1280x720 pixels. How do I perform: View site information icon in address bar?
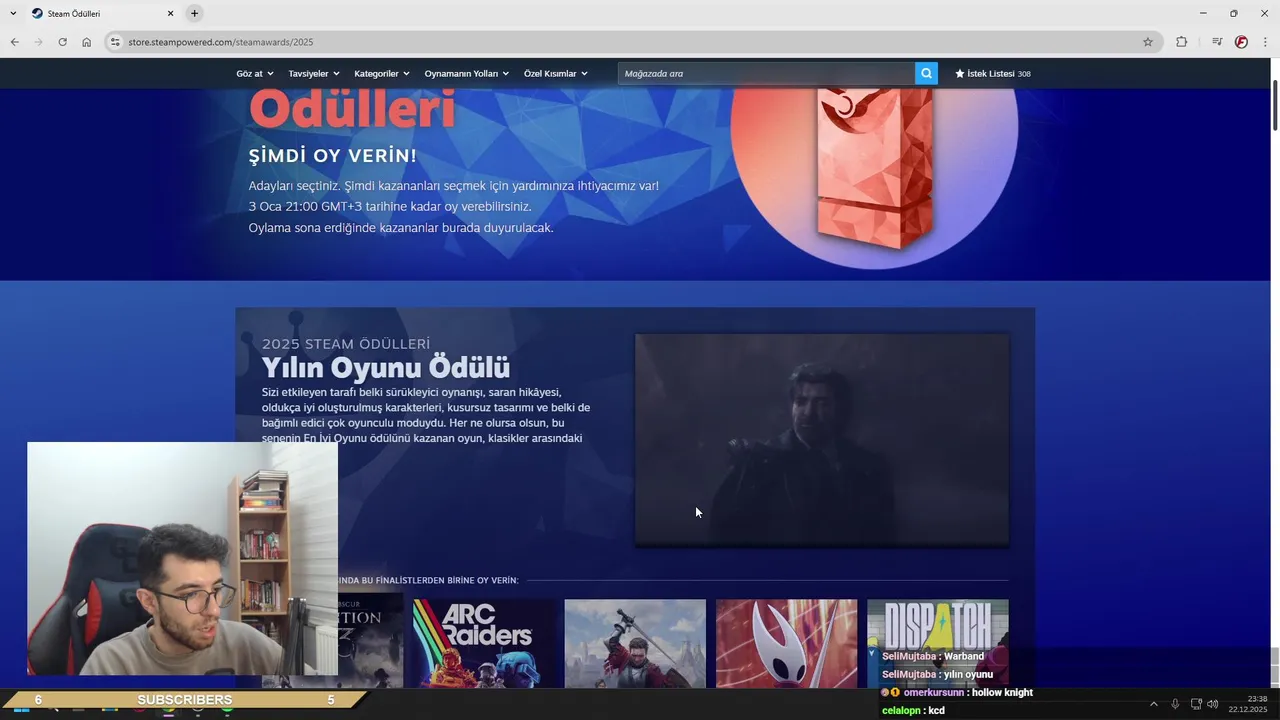115,42
